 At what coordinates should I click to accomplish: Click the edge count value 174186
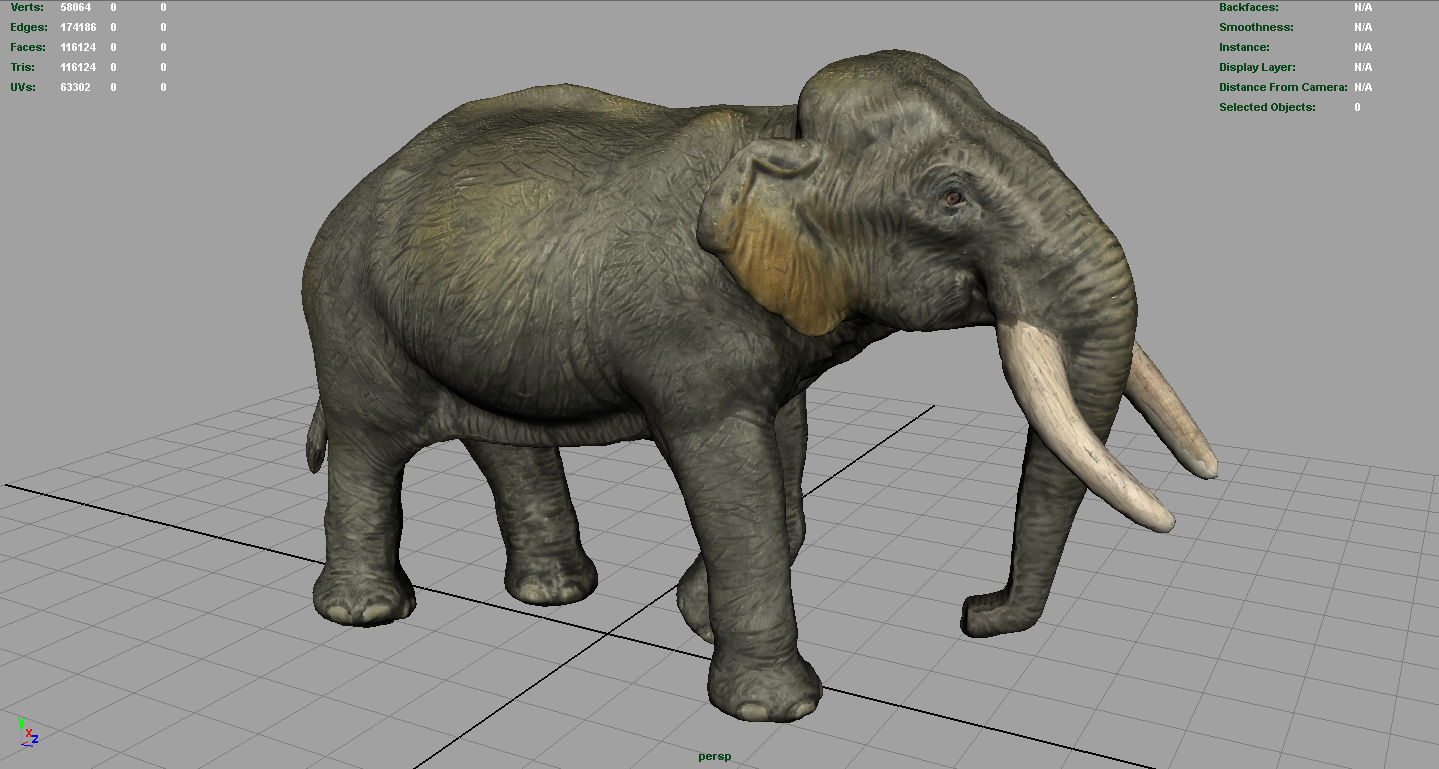78,27
